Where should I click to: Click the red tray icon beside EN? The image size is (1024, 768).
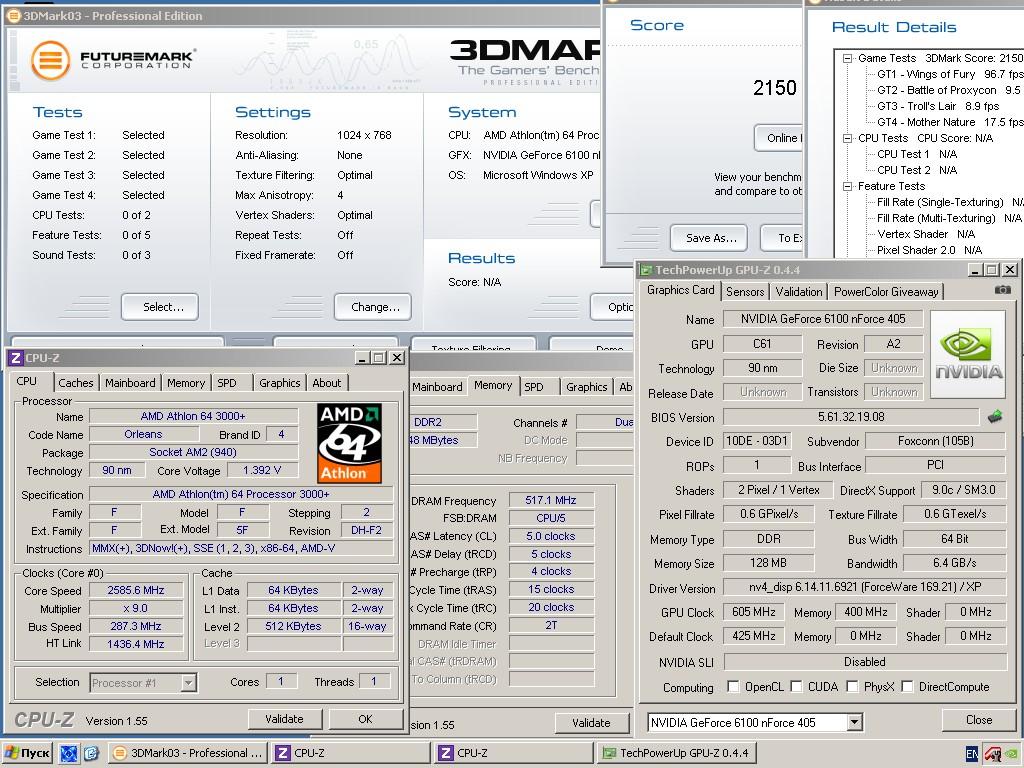tap(993, 754)
